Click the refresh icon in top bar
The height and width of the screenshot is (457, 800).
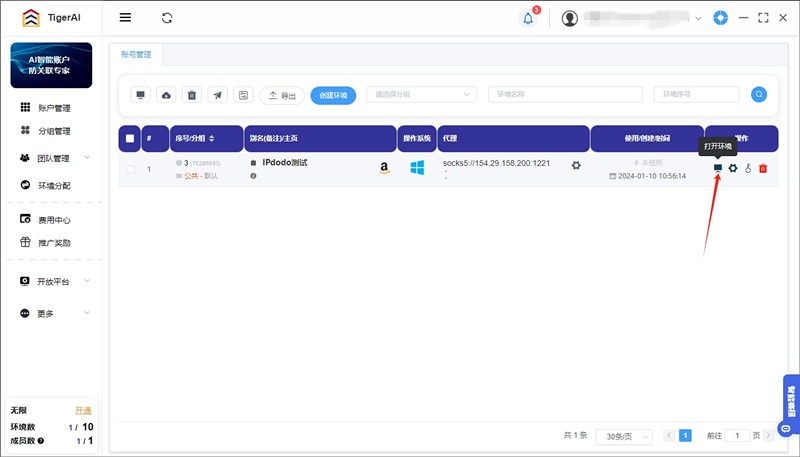pos(167,18)
